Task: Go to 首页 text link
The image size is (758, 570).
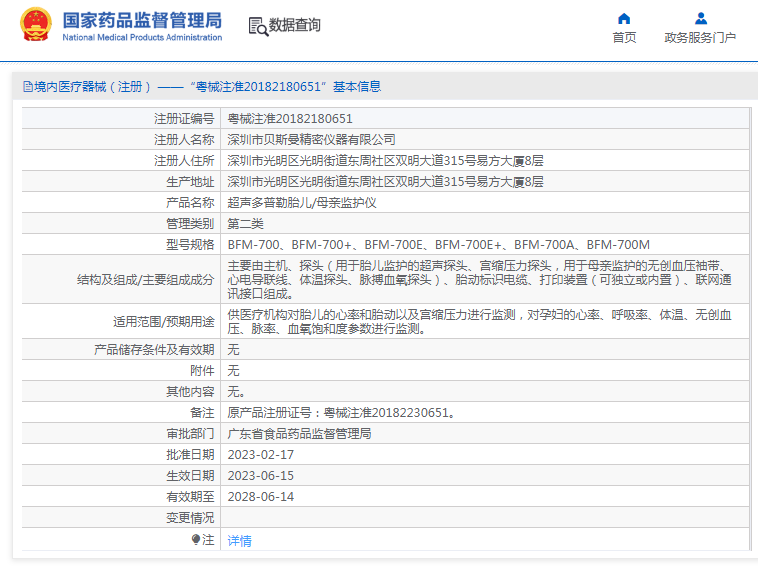Action: click(x=624, y=37)
